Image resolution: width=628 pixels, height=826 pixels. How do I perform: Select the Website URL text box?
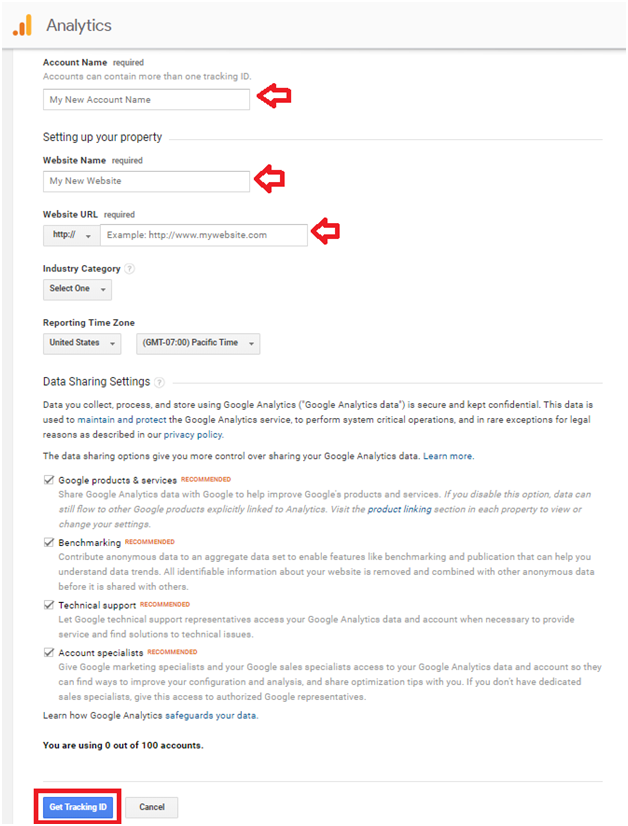(204, 235)
